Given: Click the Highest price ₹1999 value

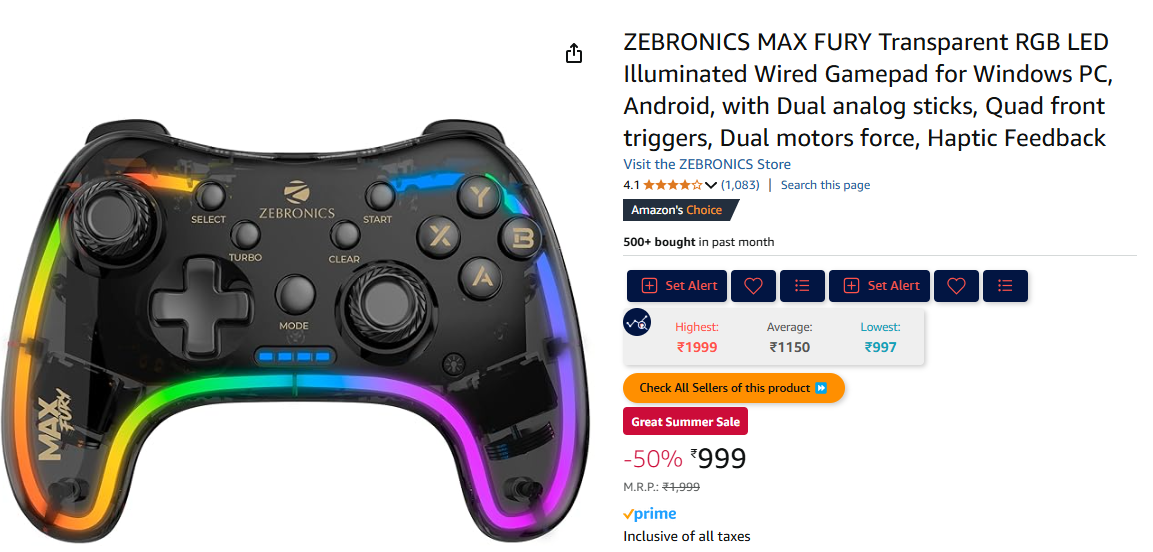Looking at the screenshot, I should [696, 347].
